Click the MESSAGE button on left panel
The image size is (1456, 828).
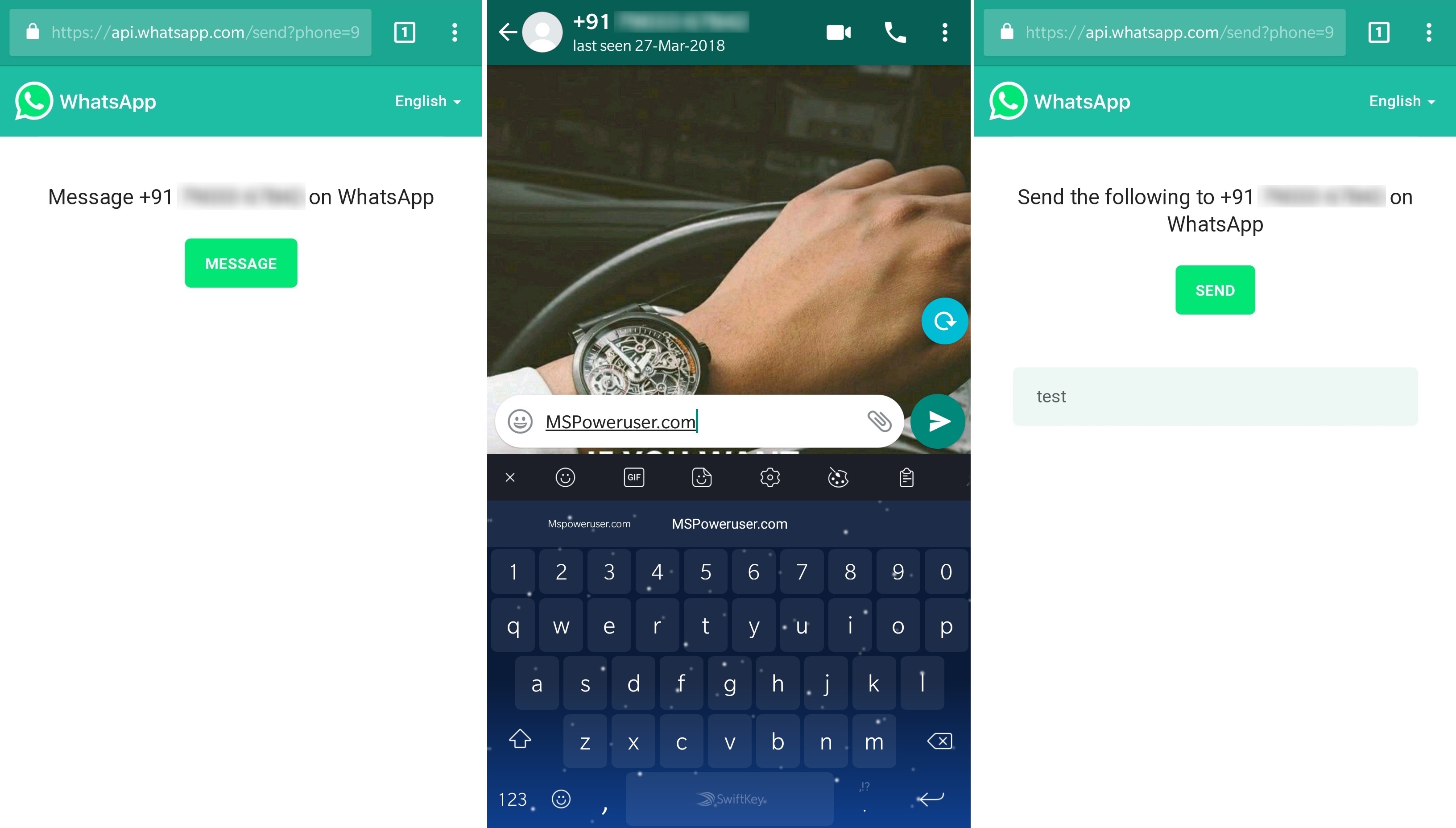pyautogui.click(x=240, y=263)
